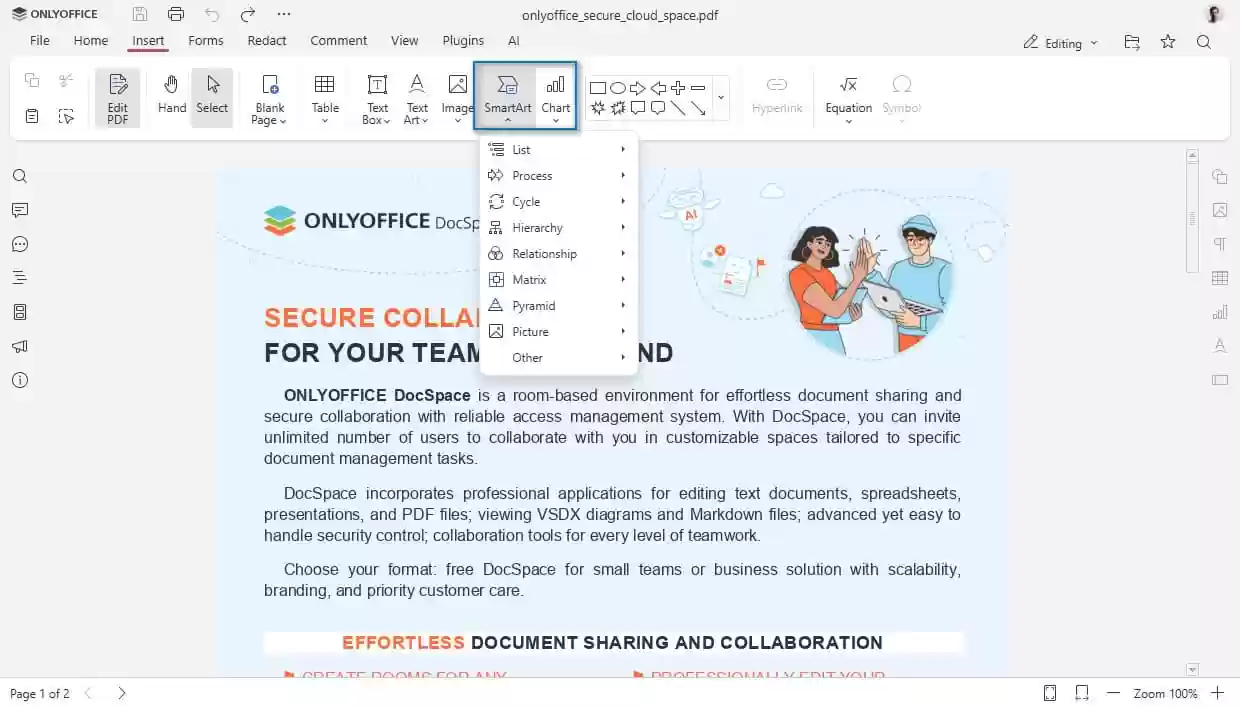This screenshot has width=1240, height=708.
Task: Open the Comments panel in the left sidebar
Action: (20, 210)
